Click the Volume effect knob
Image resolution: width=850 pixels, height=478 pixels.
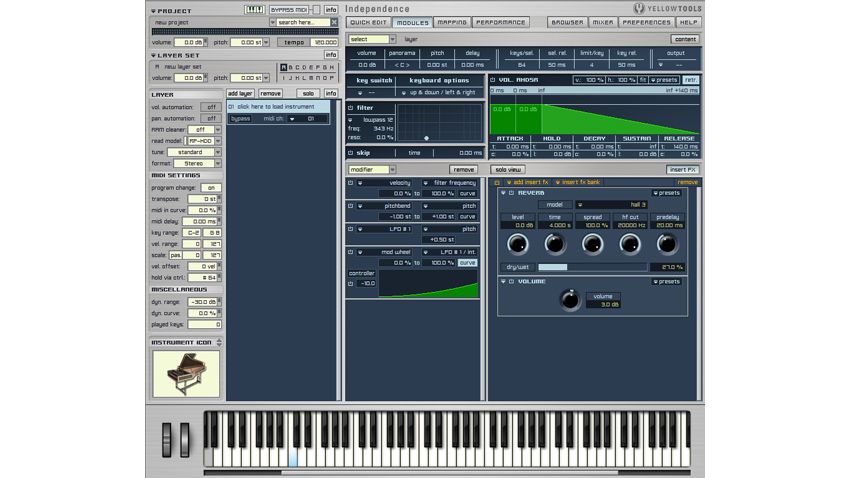(x=570, y=299)
